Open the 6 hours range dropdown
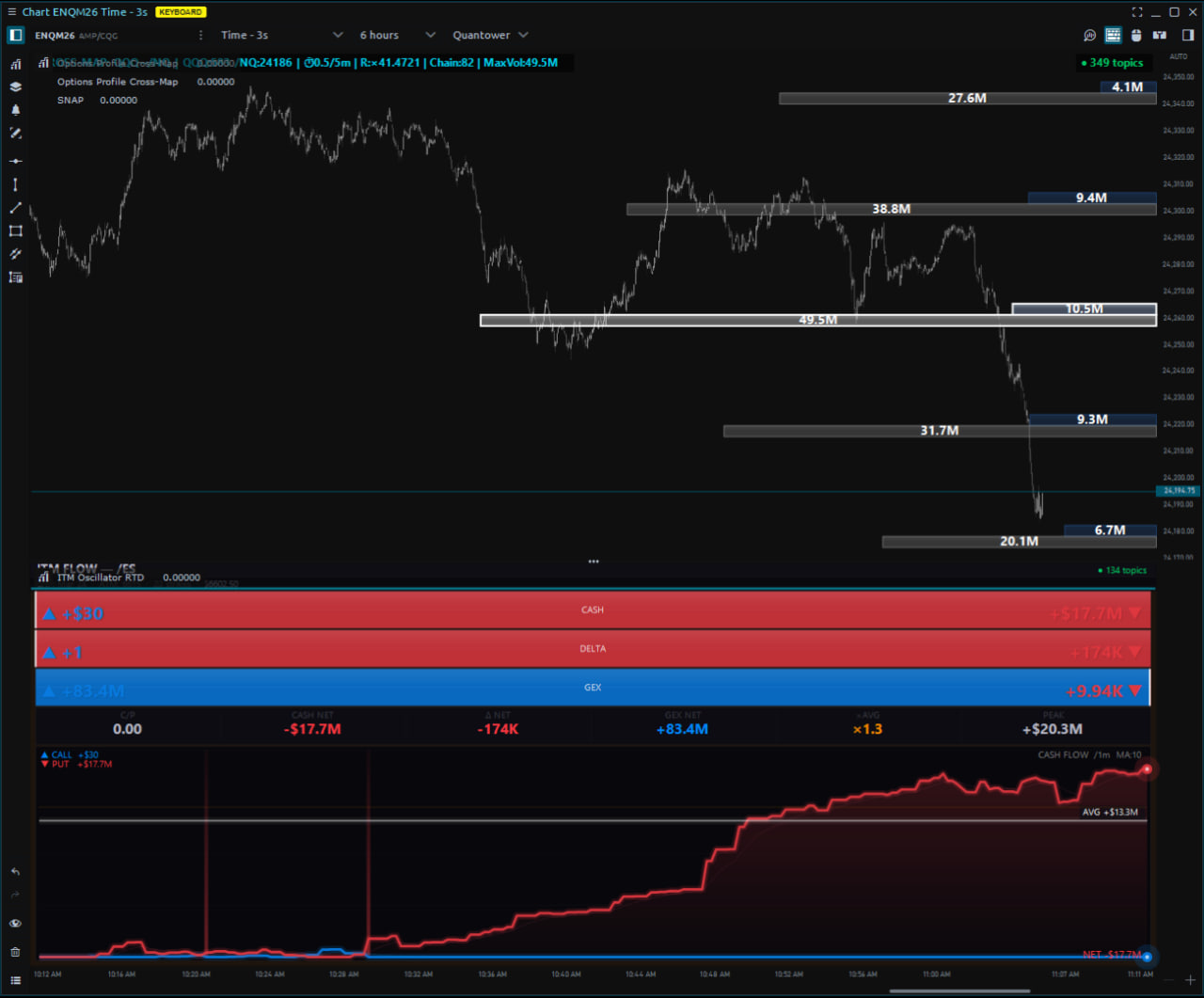The width and height of the screenshot is (1204, 998). 397,35
